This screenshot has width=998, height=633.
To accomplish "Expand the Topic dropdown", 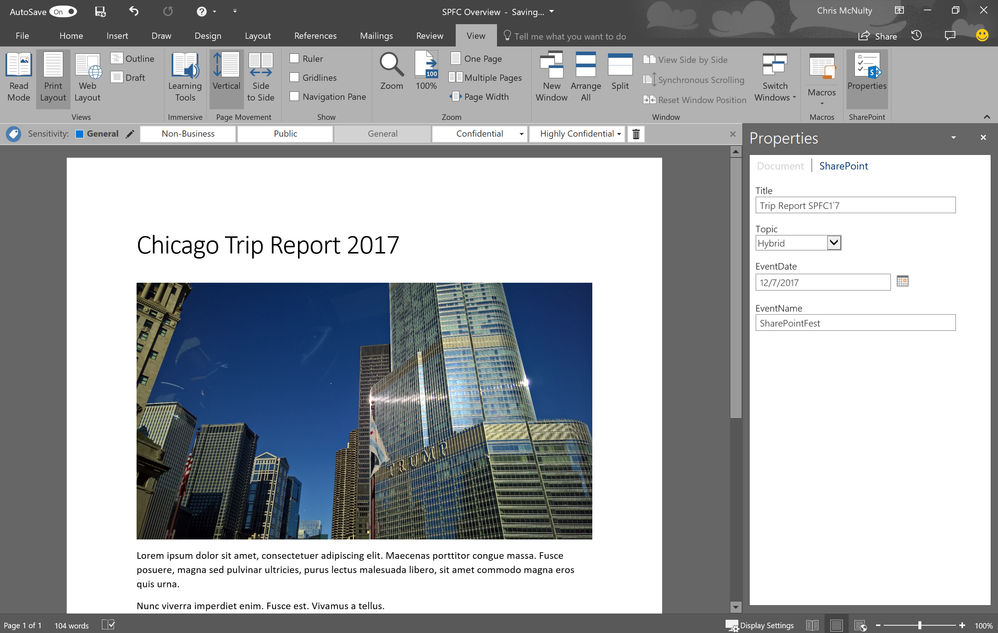I will 834,243.
